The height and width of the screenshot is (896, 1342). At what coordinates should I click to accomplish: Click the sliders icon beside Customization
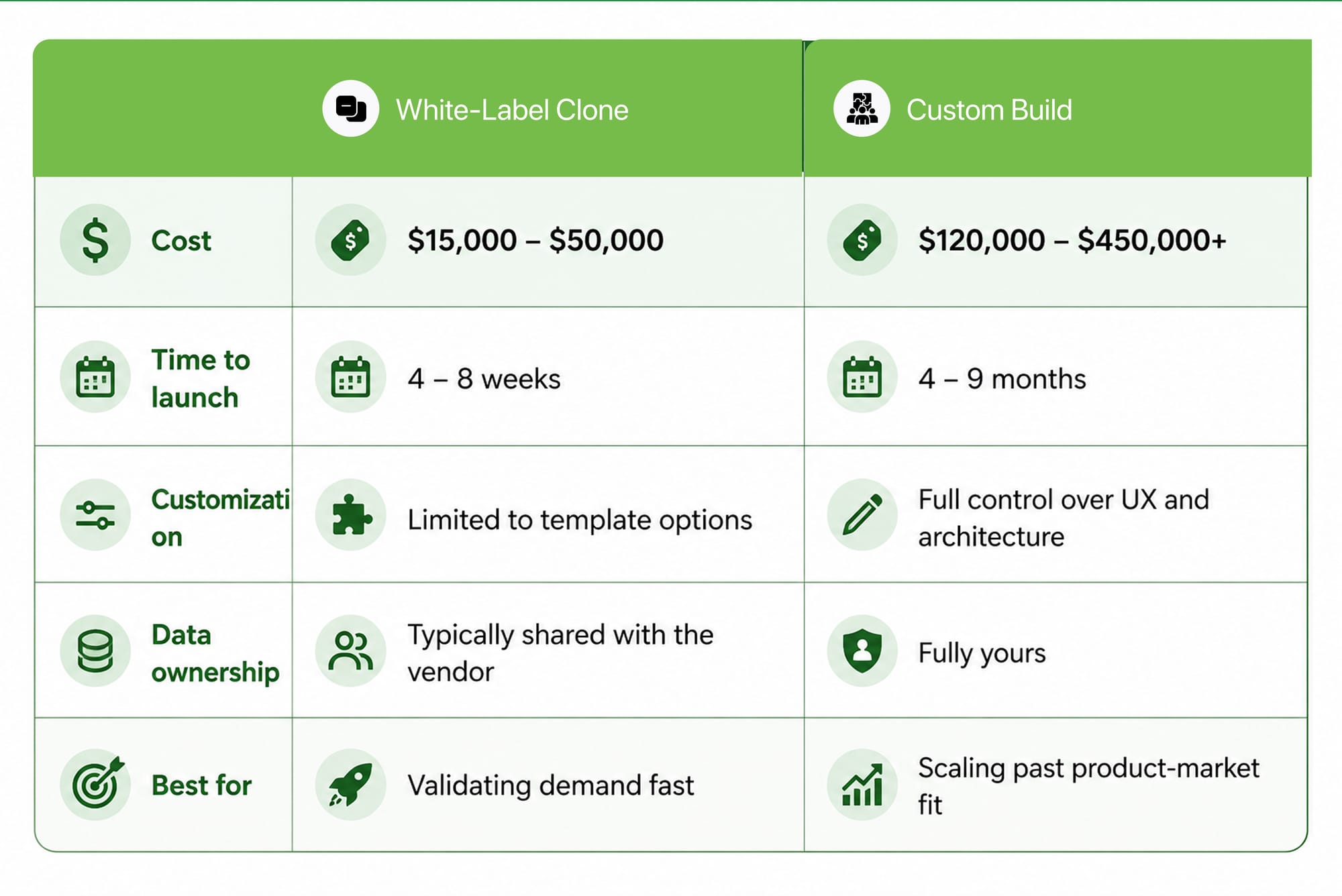(x=95, y=515)
